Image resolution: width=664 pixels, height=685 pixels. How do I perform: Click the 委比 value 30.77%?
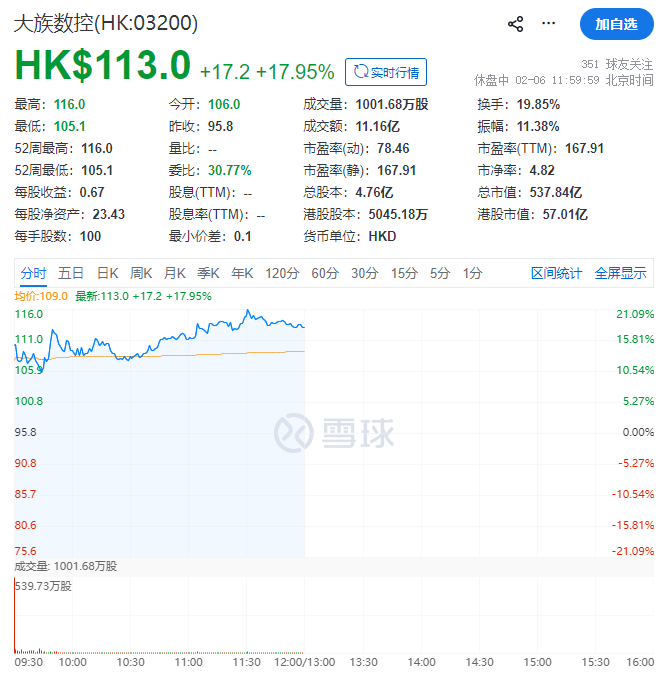pyautogui.click(x=230, y=170)
